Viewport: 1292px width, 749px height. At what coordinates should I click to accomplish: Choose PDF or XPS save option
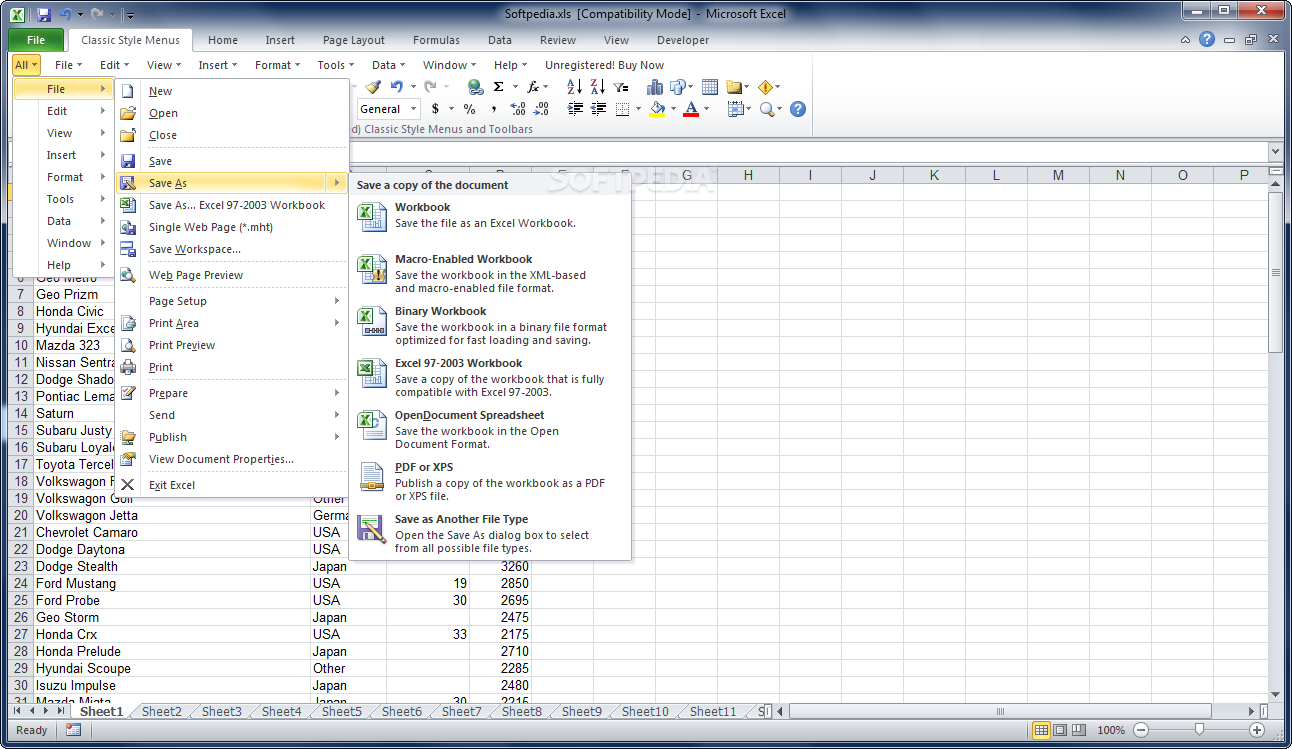(490, 481)
